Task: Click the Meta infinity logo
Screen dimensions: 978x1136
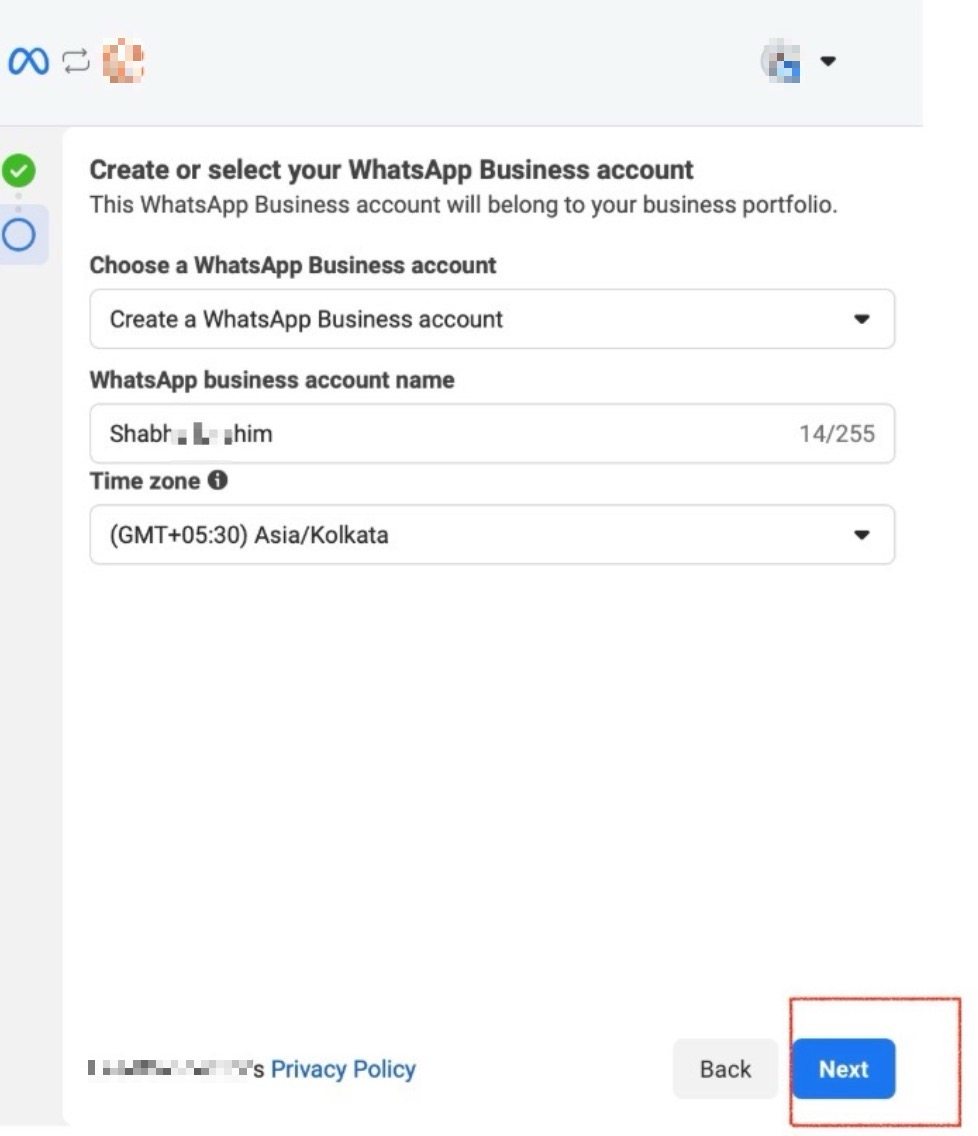Action: click(28, 62)
